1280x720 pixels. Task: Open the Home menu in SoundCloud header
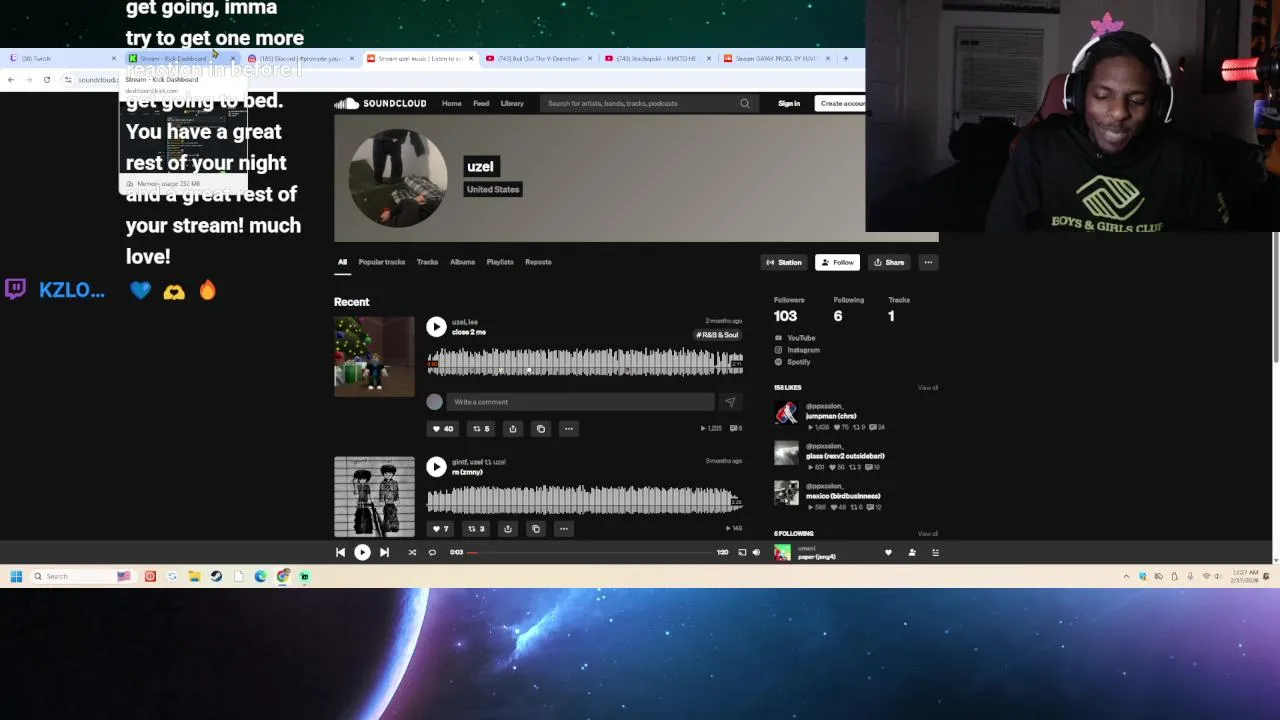[x=452, y=103]
